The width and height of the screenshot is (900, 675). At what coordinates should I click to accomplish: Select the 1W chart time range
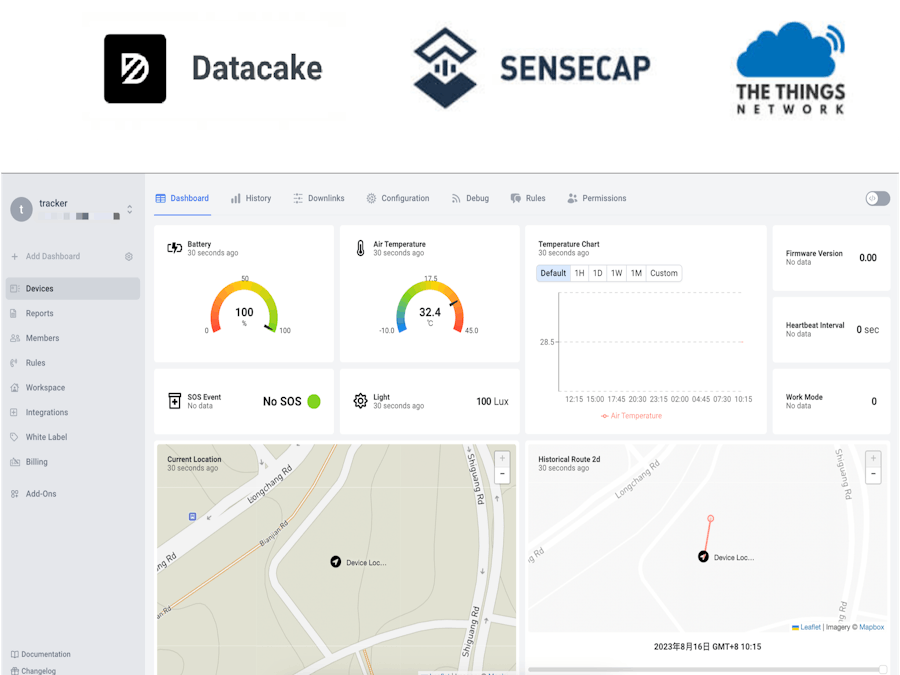[x=616, y=273]
